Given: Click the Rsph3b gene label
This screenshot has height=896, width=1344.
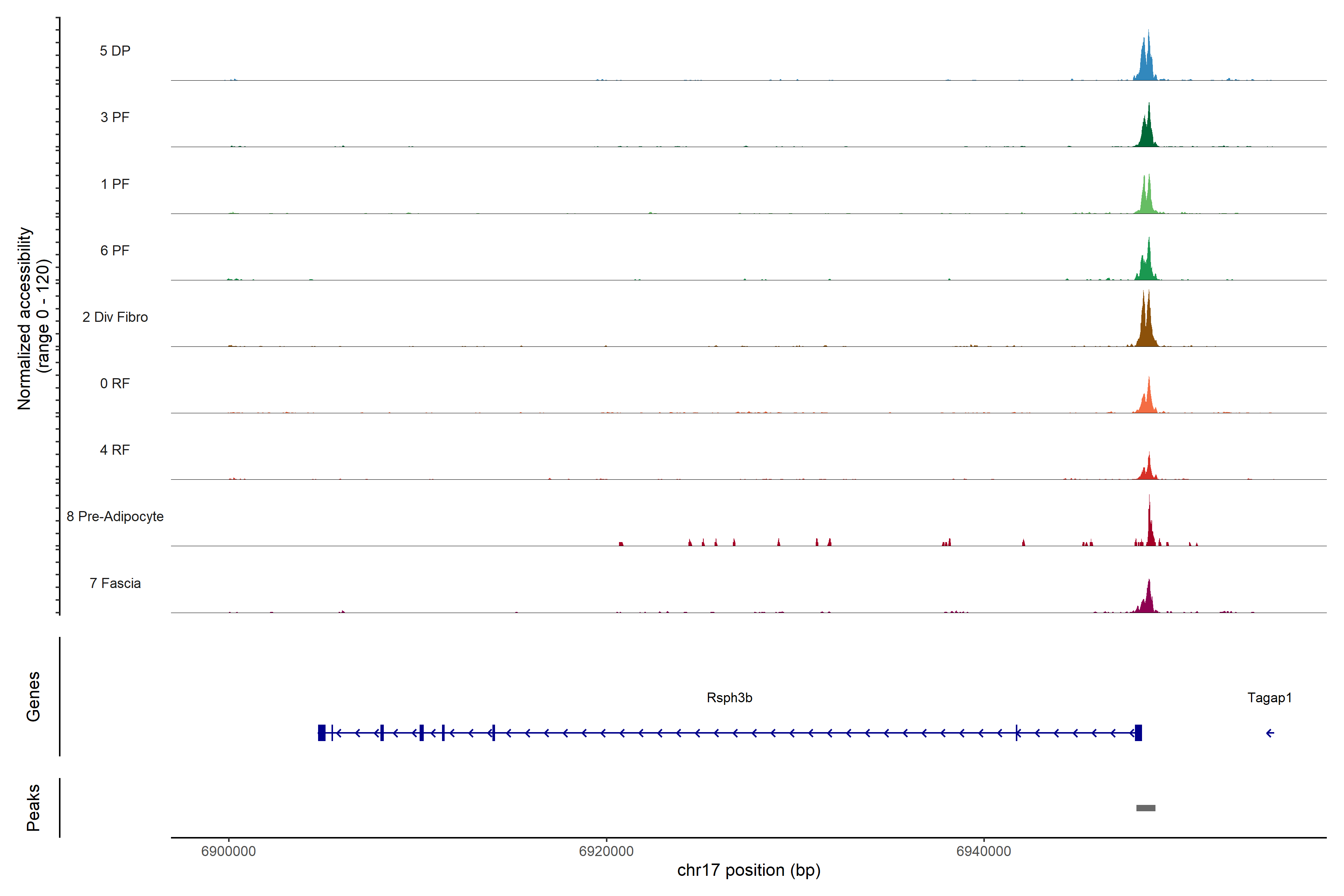Looking at the screenshot, I should [x=729, y=698].
